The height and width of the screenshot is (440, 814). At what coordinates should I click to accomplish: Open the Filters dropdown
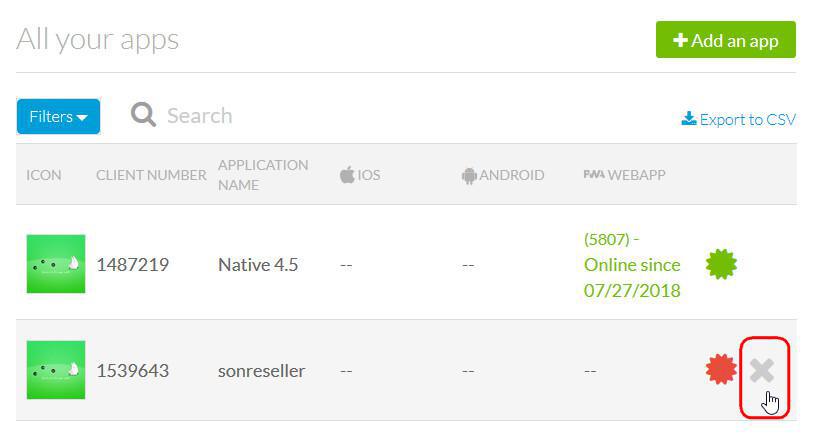(58, 117)
